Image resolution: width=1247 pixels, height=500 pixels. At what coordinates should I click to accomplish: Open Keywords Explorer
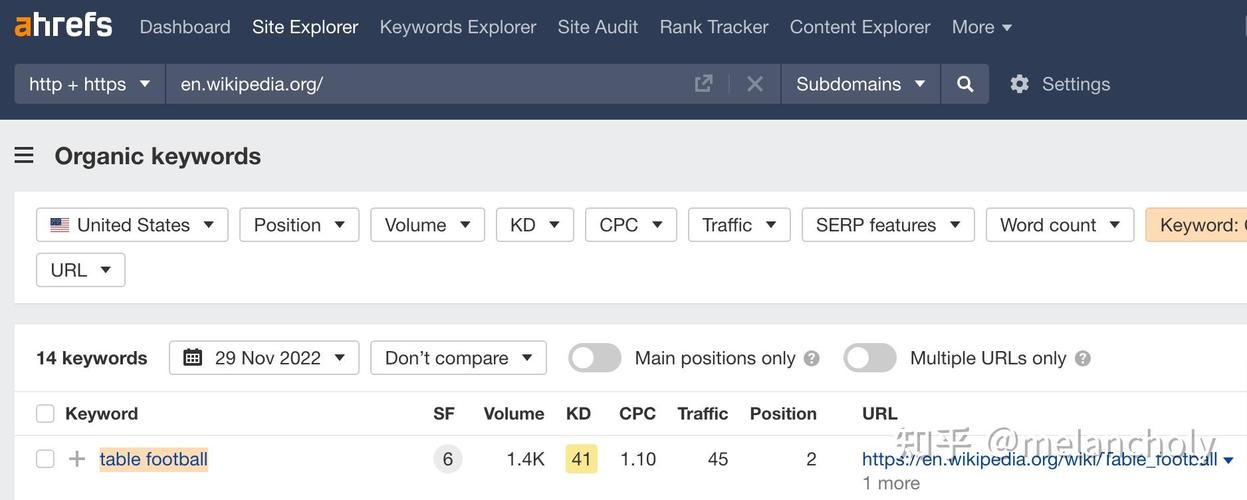click(x=458, y=27)
